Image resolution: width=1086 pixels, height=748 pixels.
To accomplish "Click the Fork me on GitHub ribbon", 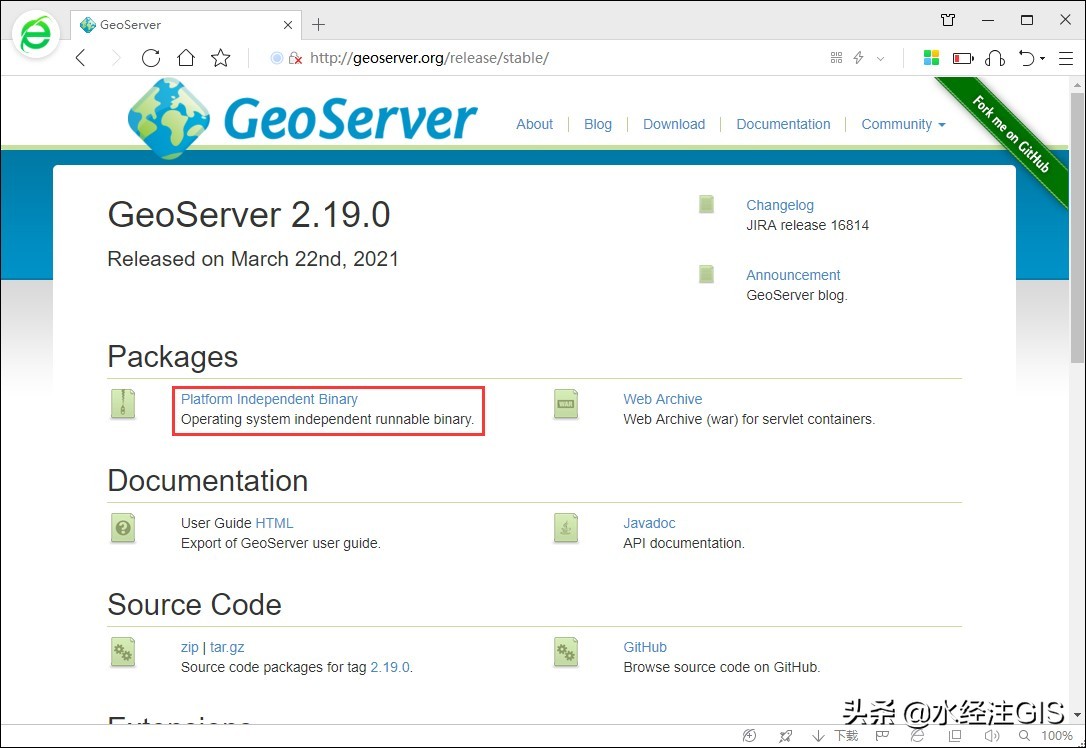I will tap(1011, 134).
